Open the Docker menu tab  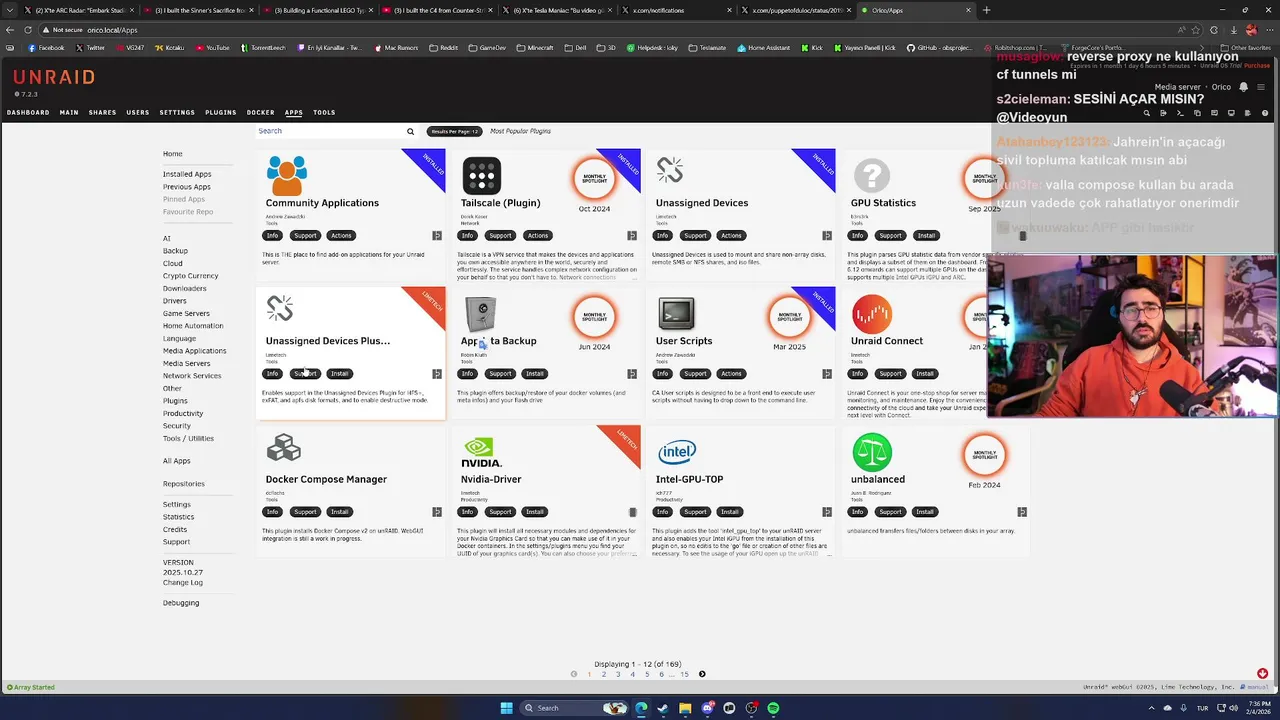click(260, 112)
